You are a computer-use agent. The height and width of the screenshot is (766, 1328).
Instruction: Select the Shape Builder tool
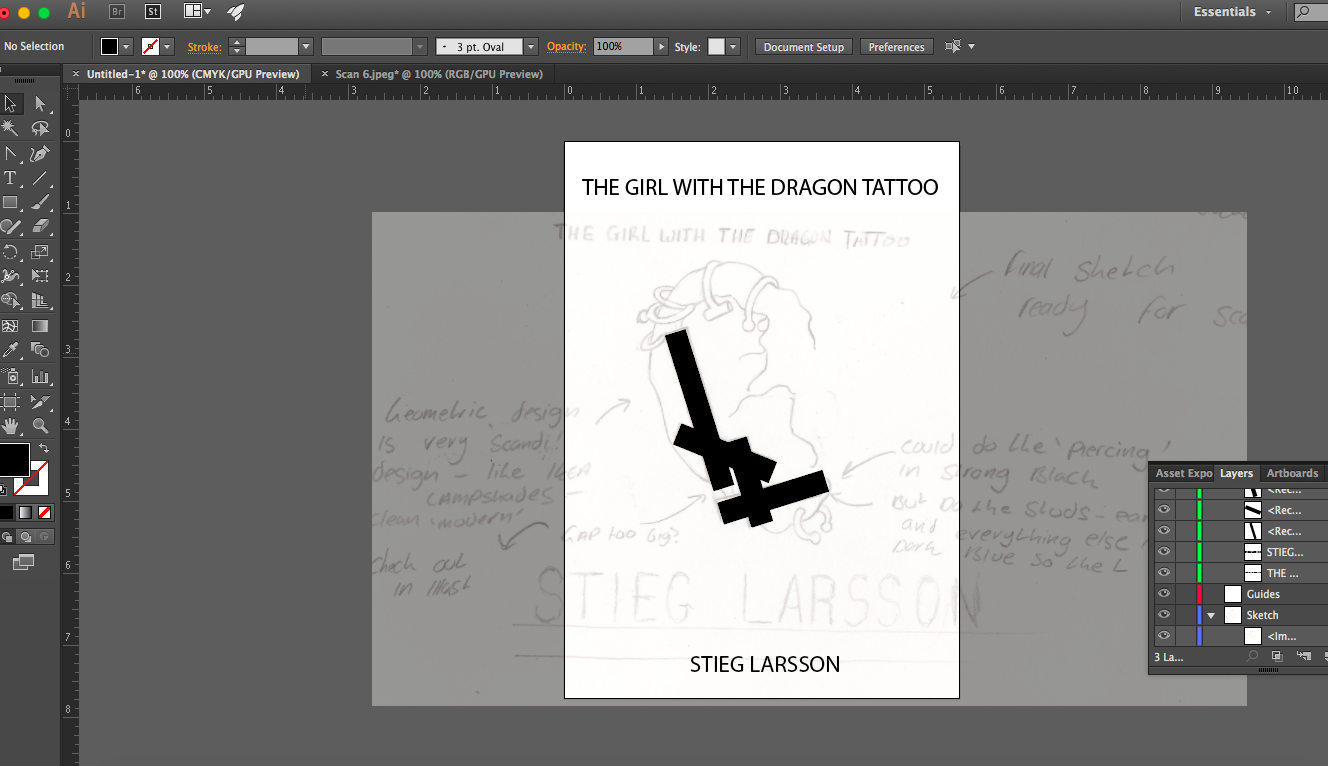(11, 300)
